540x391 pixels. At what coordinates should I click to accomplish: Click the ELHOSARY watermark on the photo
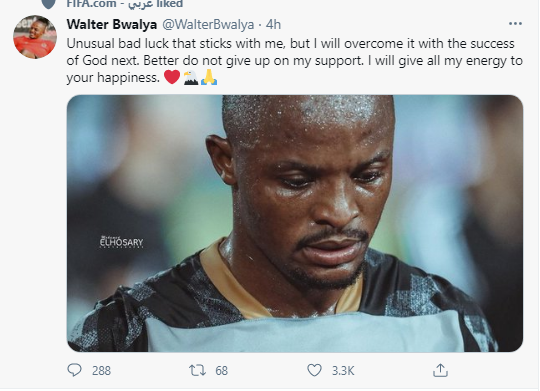(x=121, y=242)
